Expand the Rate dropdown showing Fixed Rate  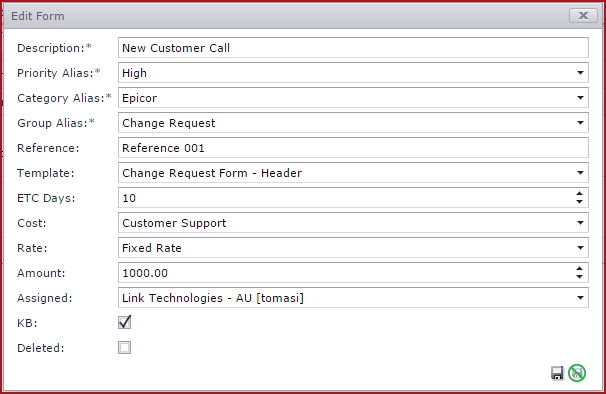coord(580,248)
